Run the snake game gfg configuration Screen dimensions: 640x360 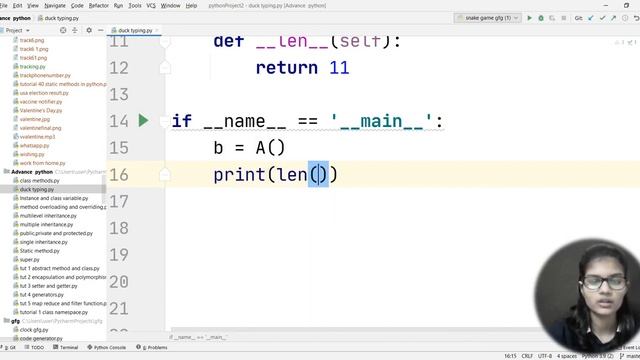pos(529,18)
